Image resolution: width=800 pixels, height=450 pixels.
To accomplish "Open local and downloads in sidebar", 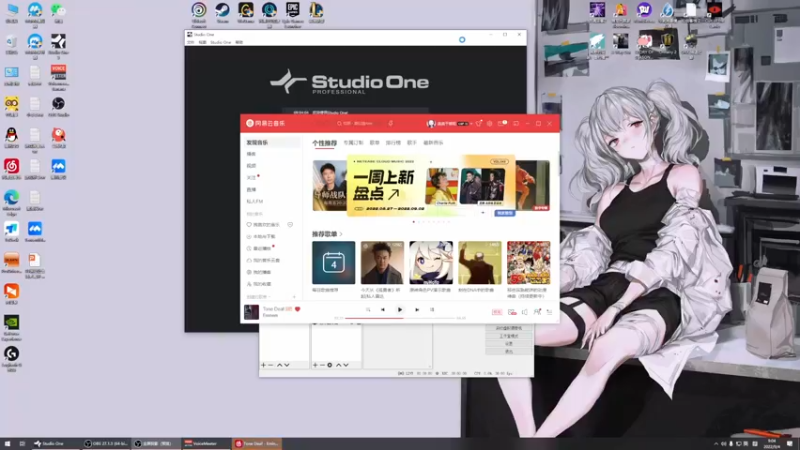I will 261,237.
